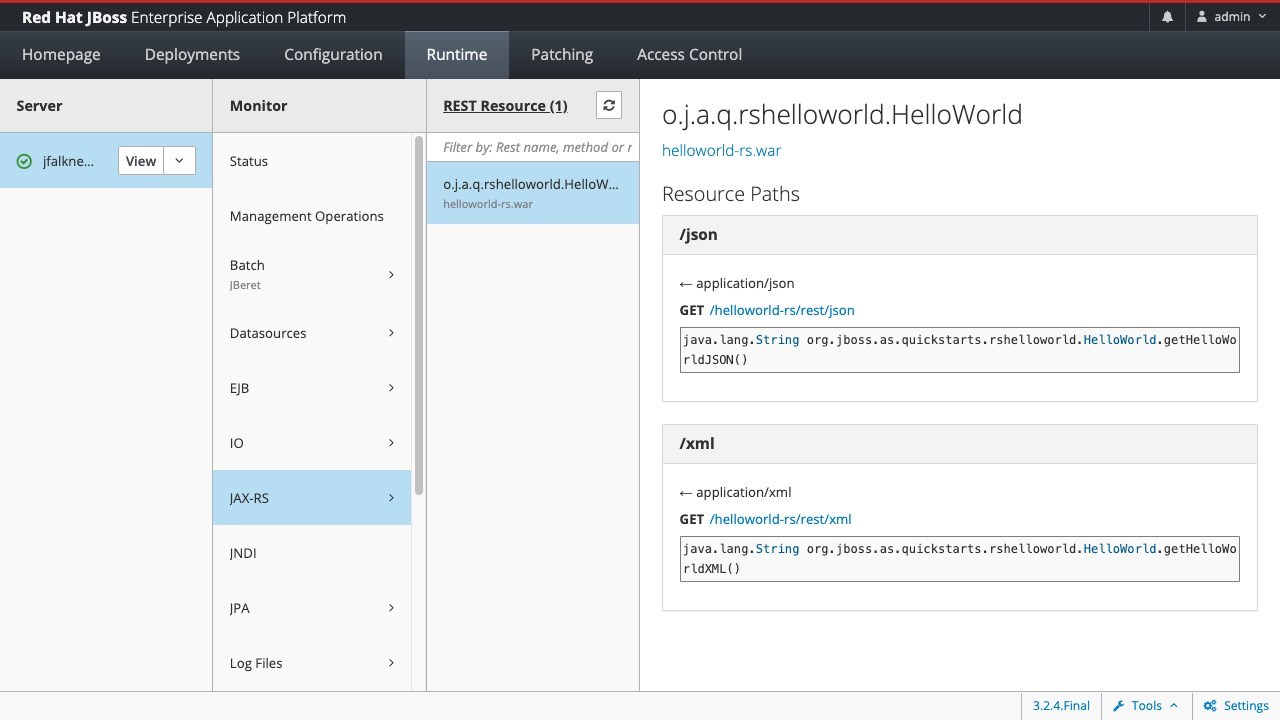This screenshot has width=1280, height=720.
Task: Click the Monitor column scrollbar
Action: pyautogui.click(x=419, y=315)
